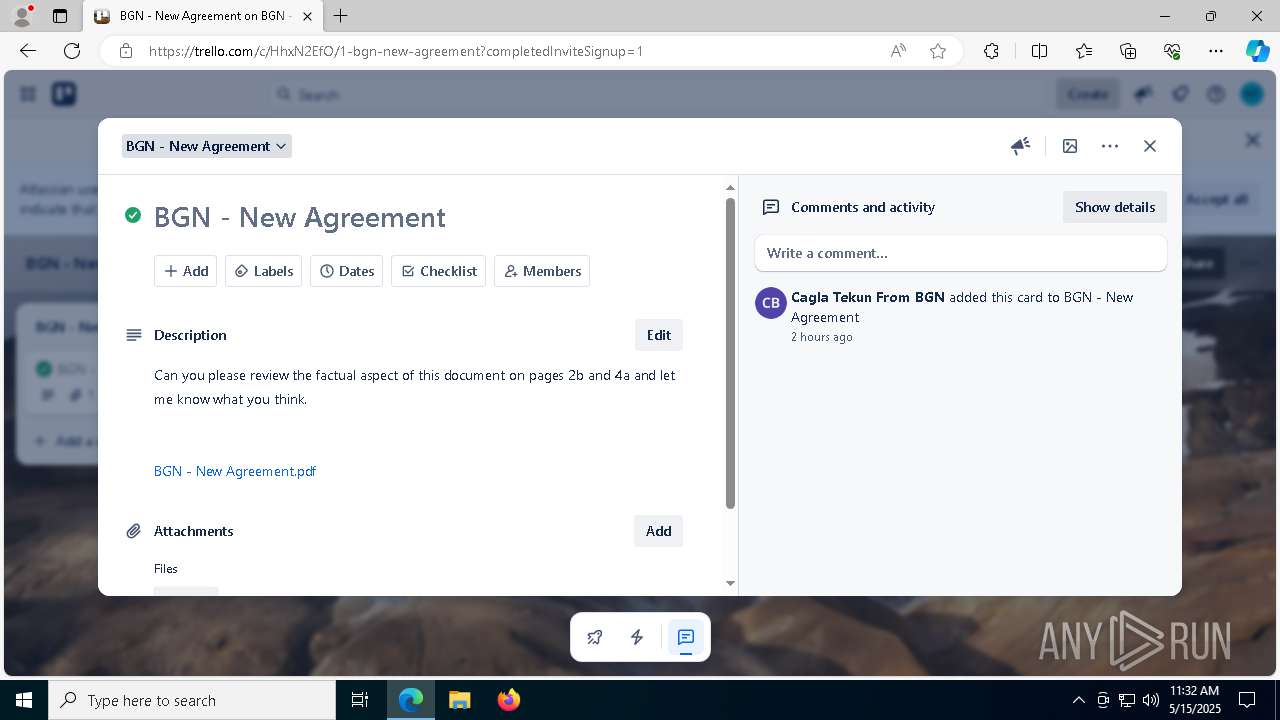Open Labels for the card
The height and width of the screenshot is (720, 1280).
(x=264, y=271)
